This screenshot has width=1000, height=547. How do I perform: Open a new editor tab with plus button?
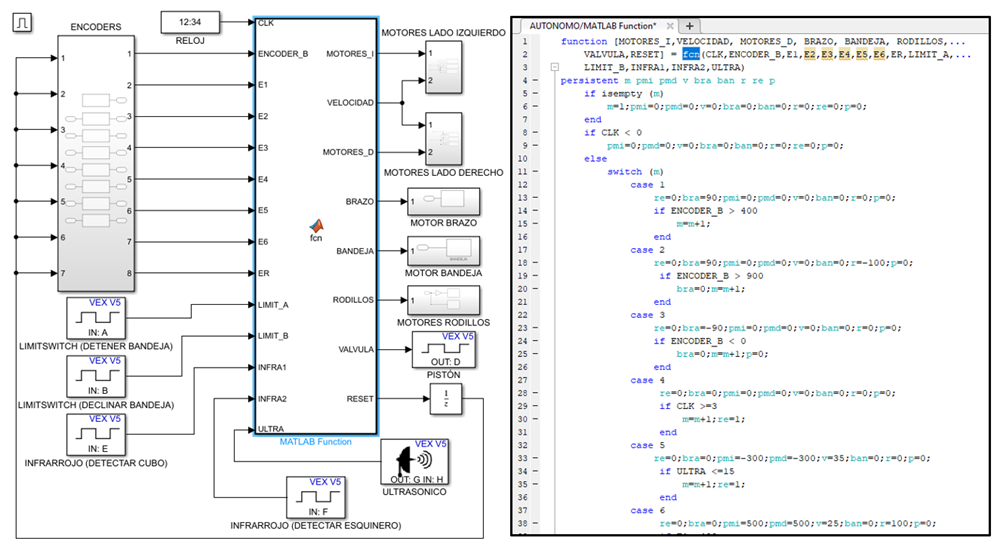coord(691,25)
